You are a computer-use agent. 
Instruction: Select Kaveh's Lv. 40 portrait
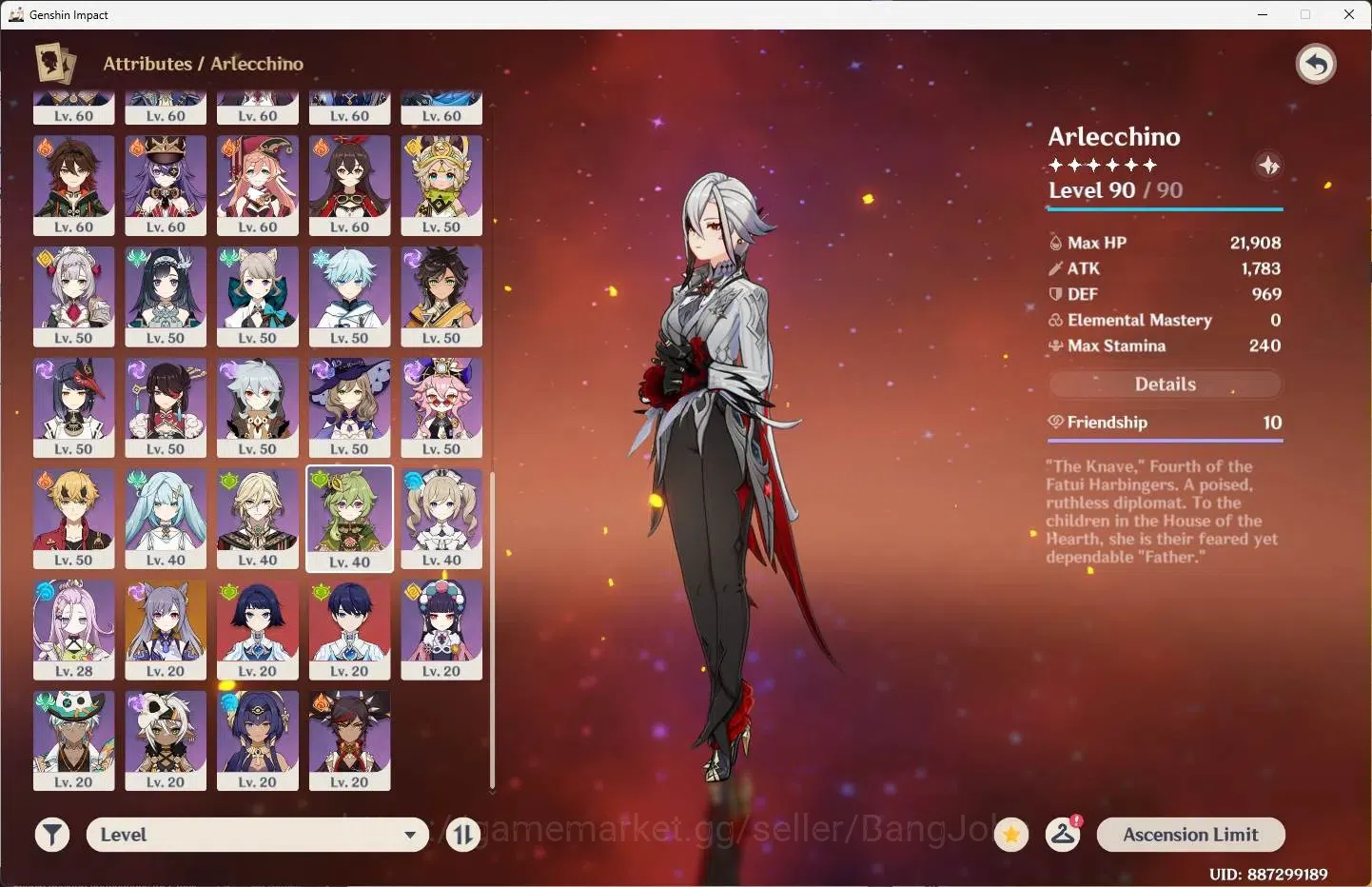coord(258,520)
